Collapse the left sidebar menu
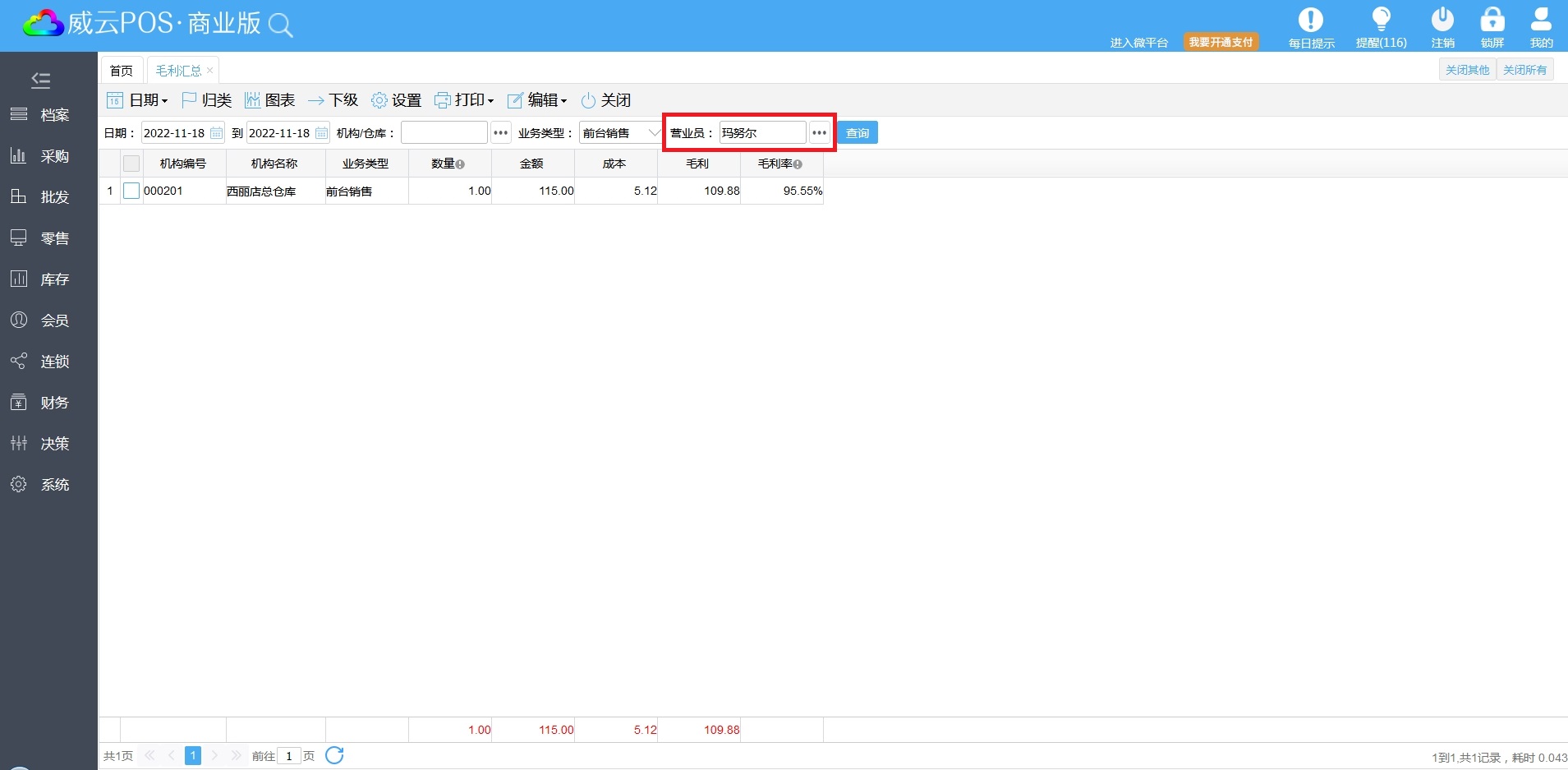 click(x=40, y=80)
